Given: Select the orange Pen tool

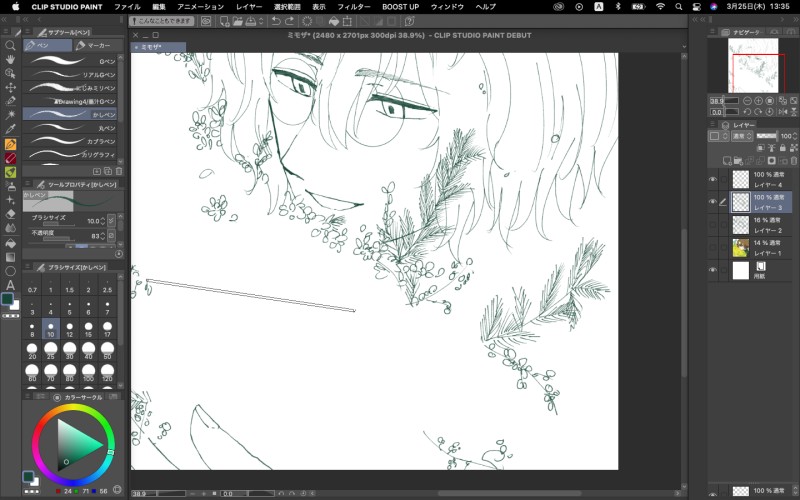Looking at the screenshot, I should click(x=10, y=144).
